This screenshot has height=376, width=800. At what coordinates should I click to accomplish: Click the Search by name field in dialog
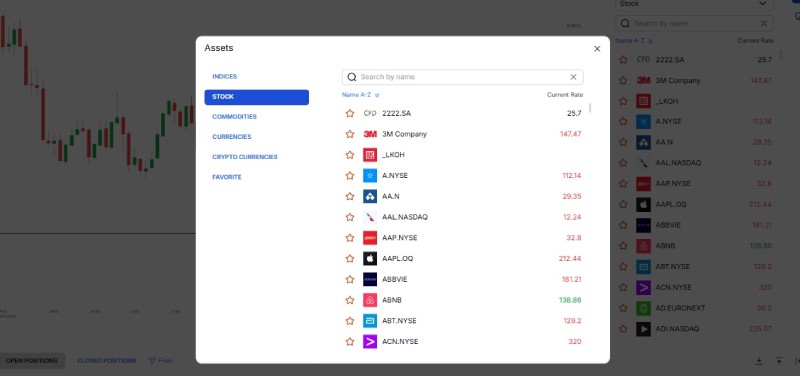click(x=462, y=77)
